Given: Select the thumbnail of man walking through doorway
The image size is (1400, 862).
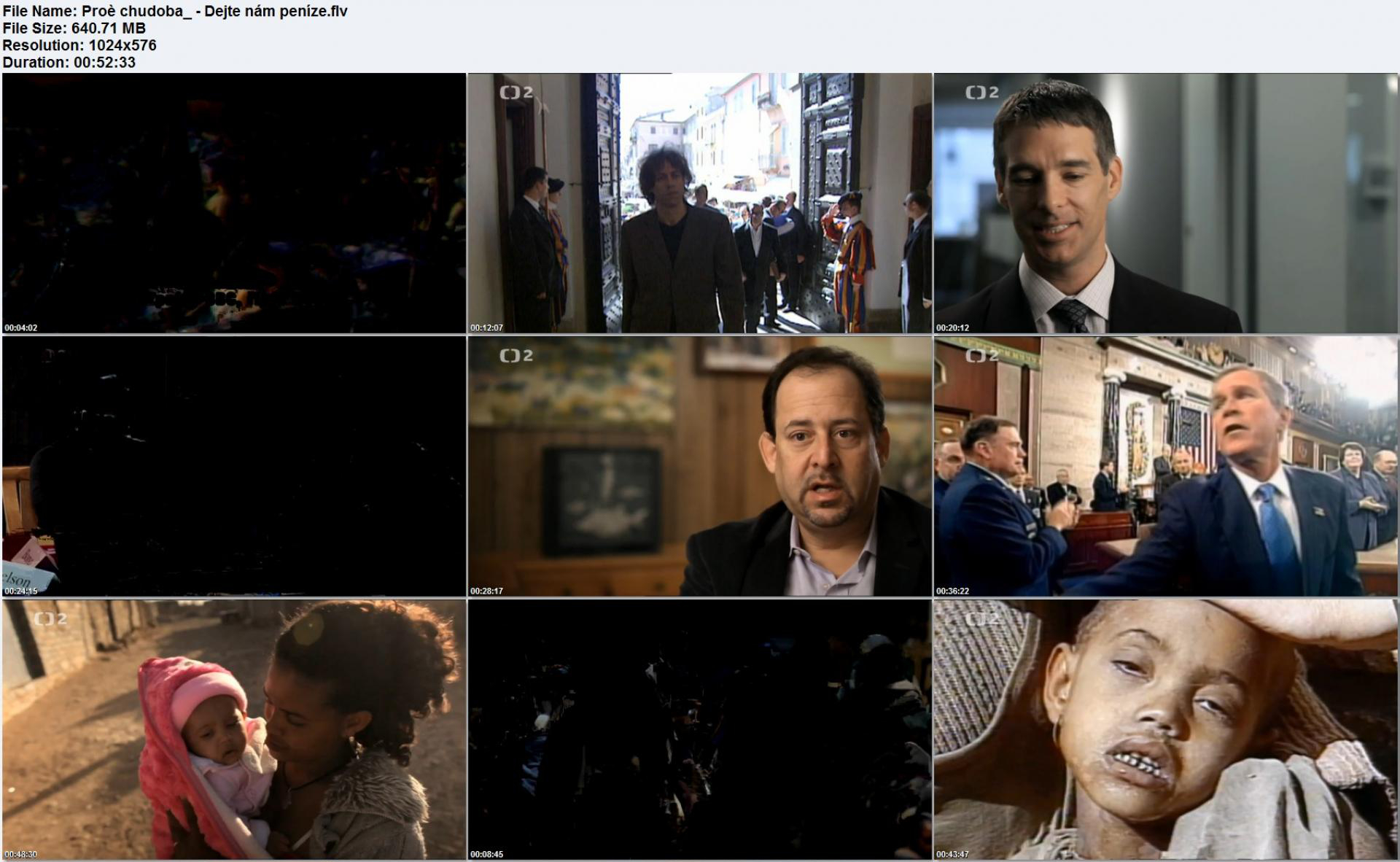Looking at the screenshot, I should click(x=699, y=203).
